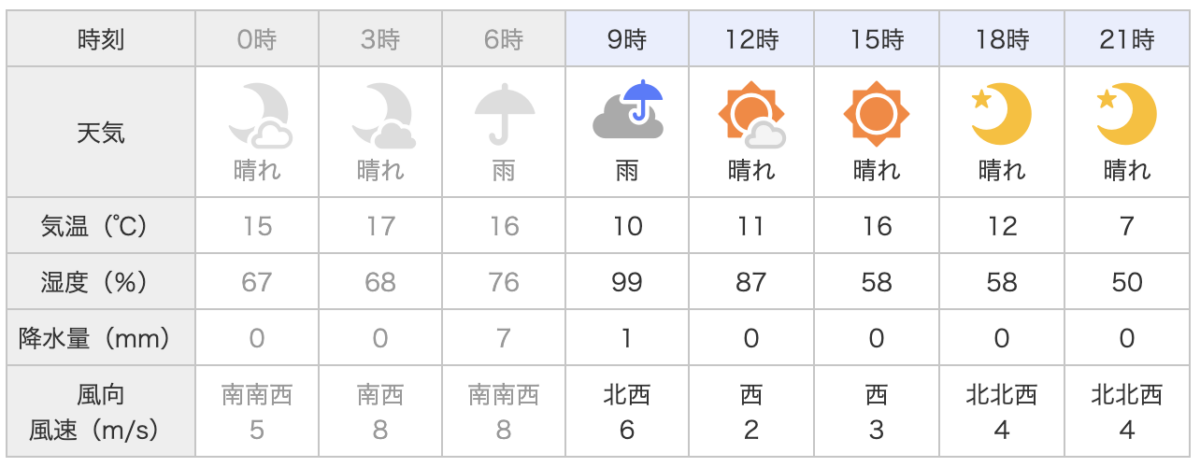Click the 湿度（%） row label
This screenshot has height=467, width=1200.
101,282
